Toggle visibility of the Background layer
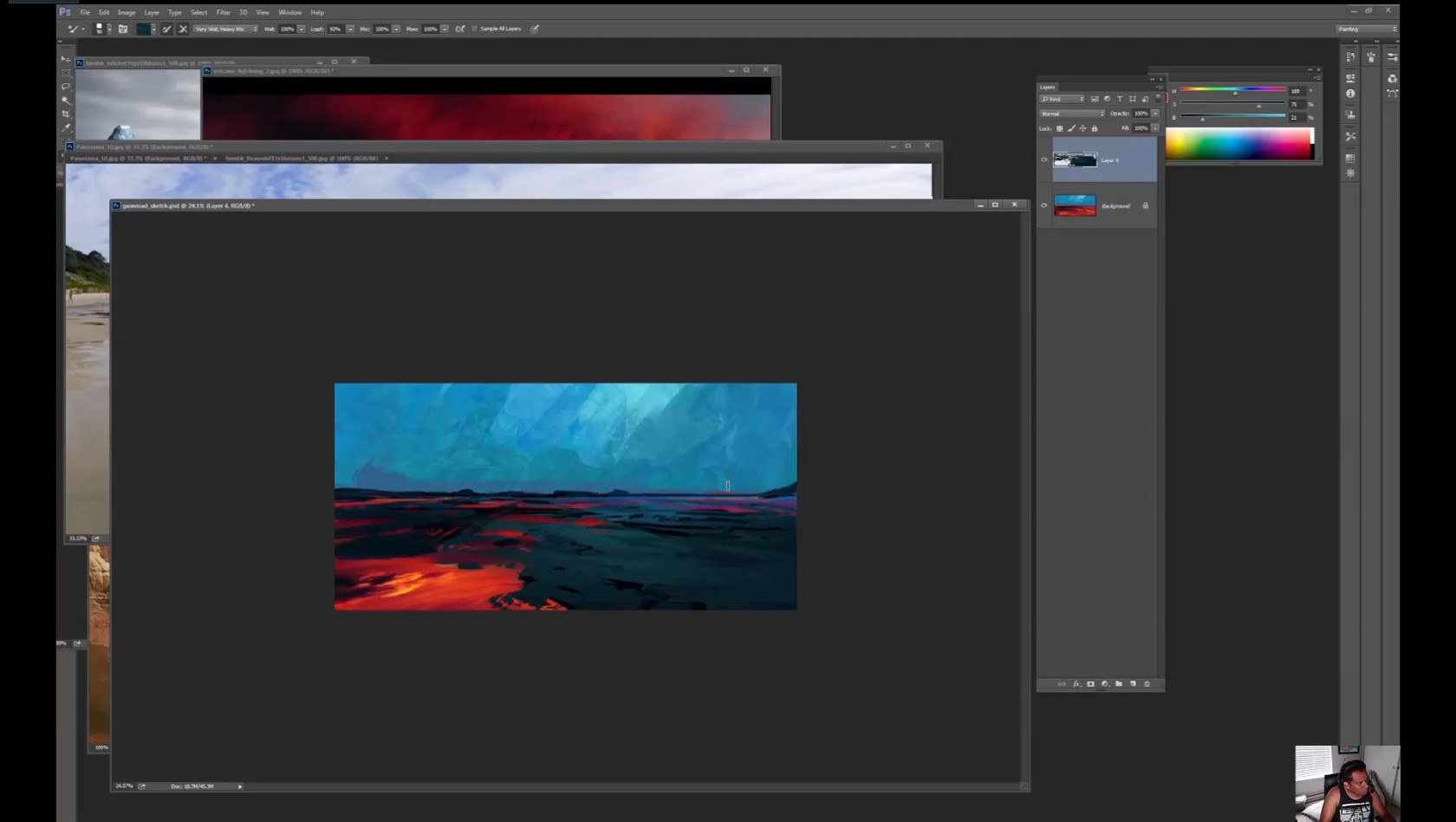Viewport: 1456px width, 822px height. (1043, 205)
